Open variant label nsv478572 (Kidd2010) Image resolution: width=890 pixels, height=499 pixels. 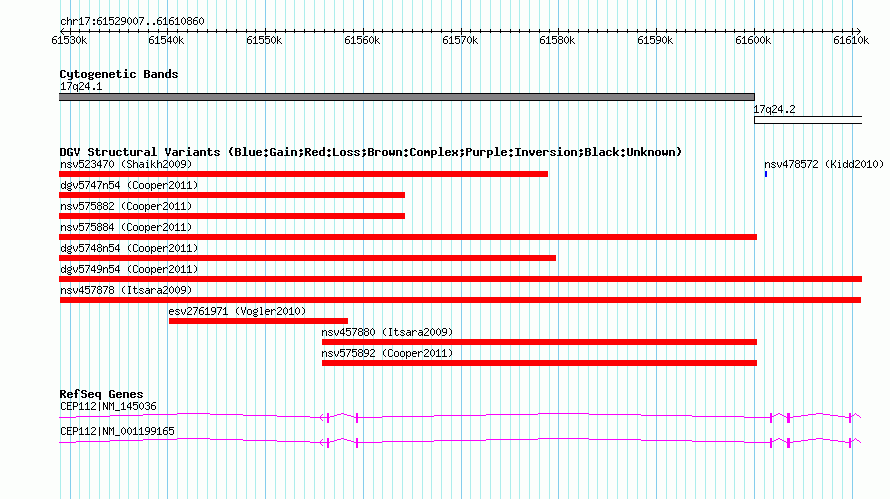tap(824, 164)
